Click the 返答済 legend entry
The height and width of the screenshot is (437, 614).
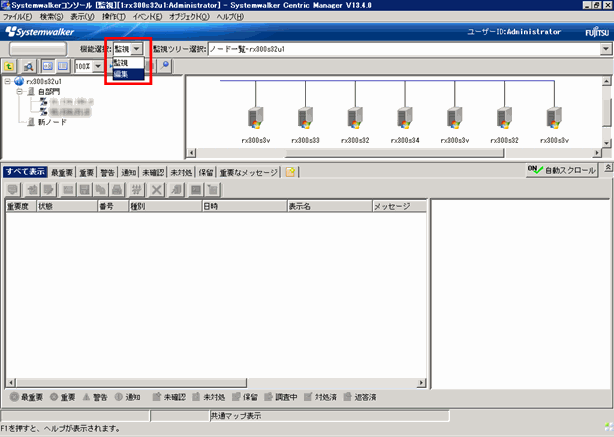coord(360,397)
